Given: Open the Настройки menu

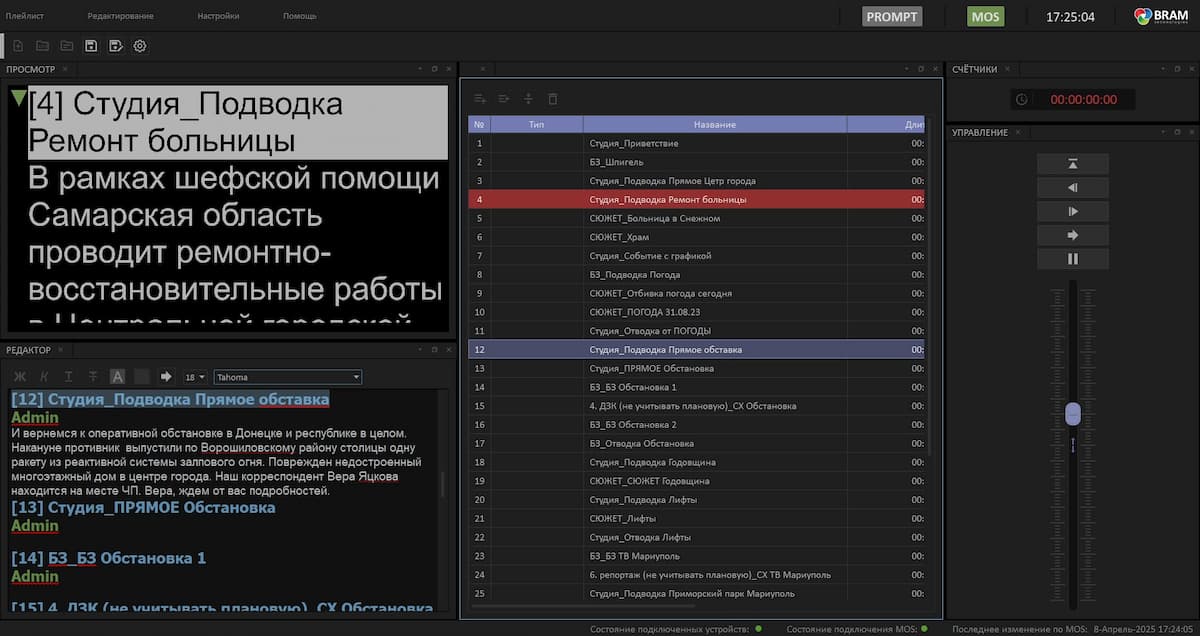Looking at the screenshot, I should 218,16.
